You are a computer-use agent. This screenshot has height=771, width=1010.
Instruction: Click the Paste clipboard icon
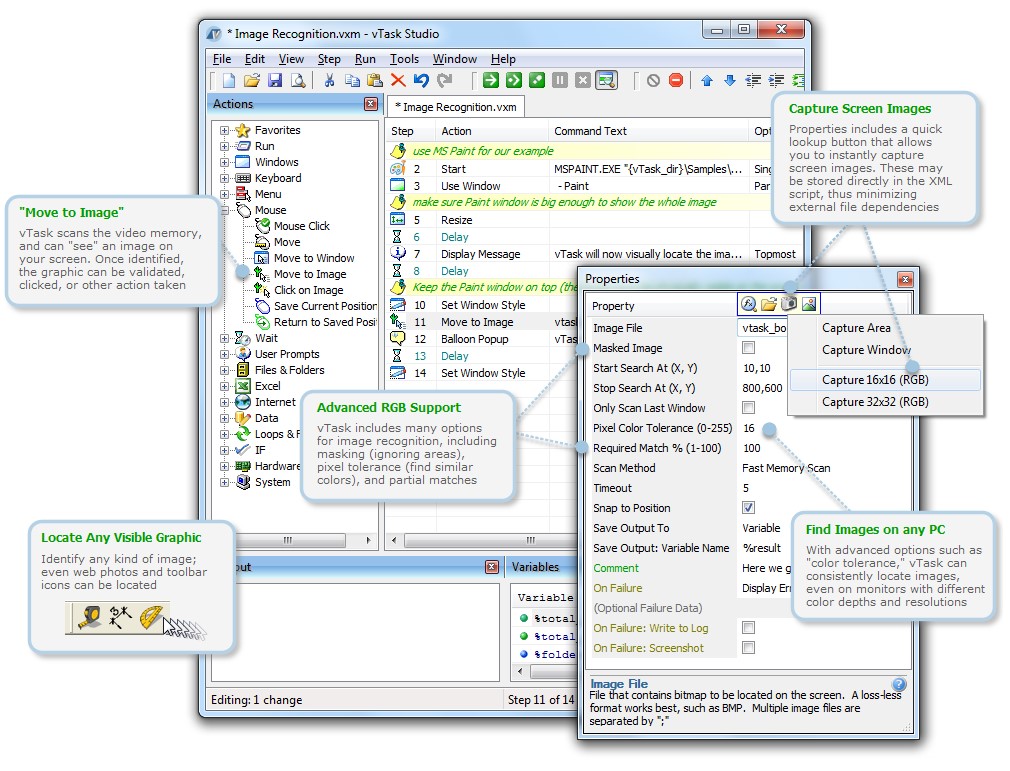375,81
